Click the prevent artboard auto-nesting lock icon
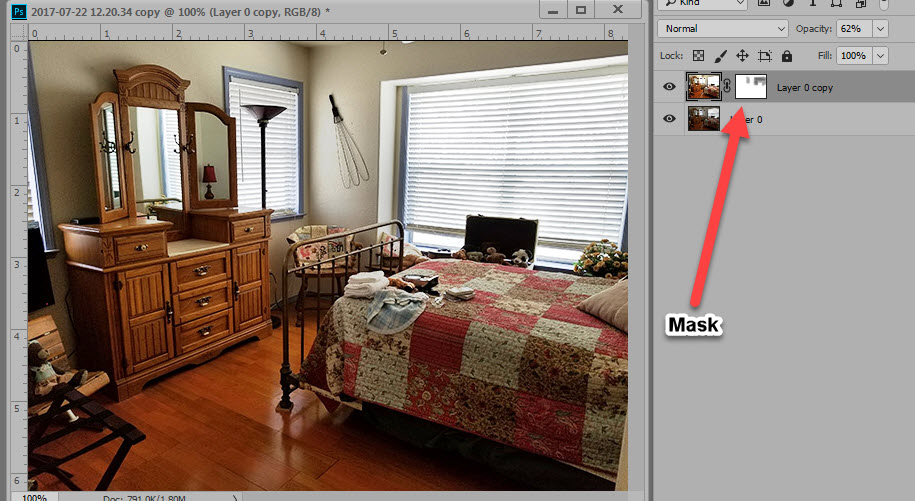 tap(764, 55)
